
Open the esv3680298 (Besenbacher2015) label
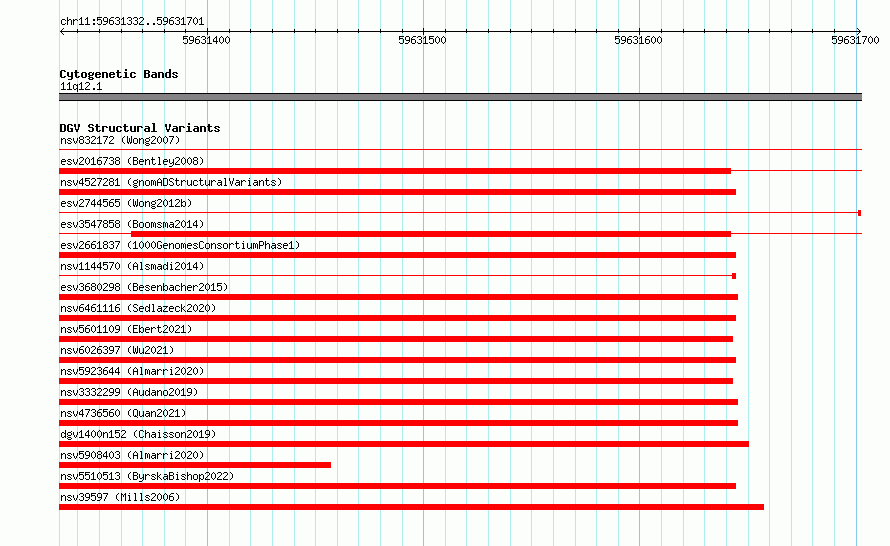click(x=144, y=287)
